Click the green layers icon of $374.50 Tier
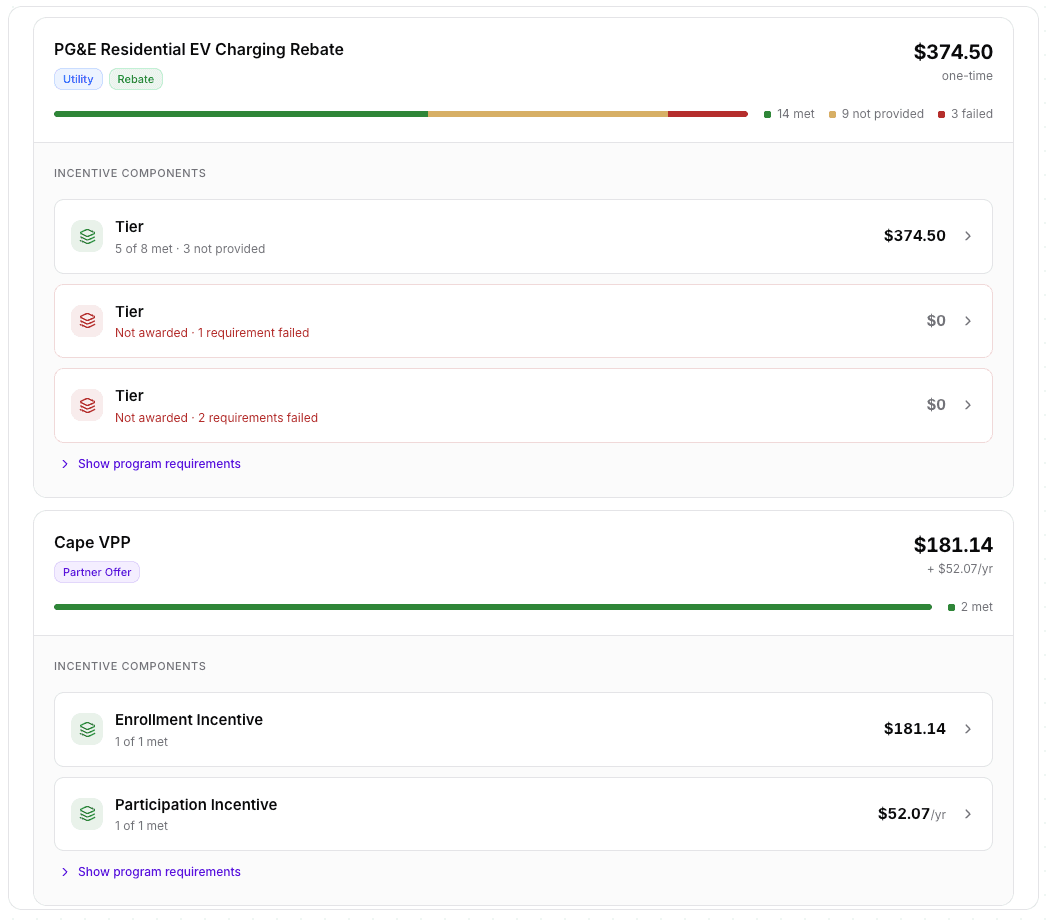Image resolution: width=1048 pixels, height=923 pixels. coord(87,236)
